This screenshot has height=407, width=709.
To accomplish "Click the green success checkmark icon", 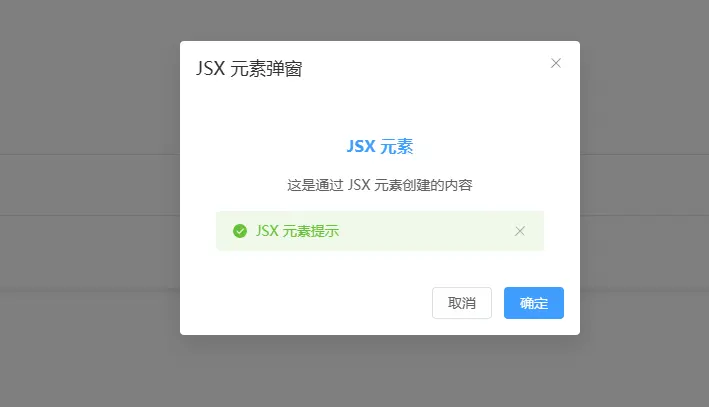I will (240, 231).
